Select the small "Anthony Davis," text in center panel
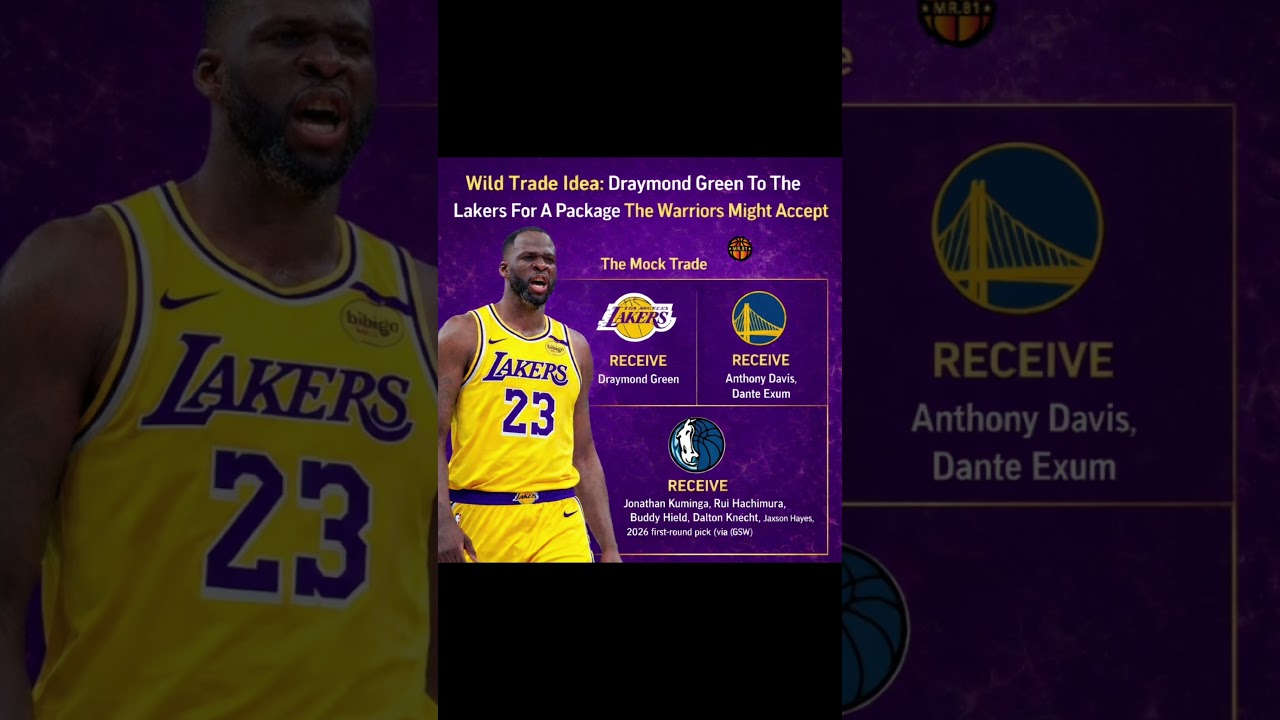 761,378
